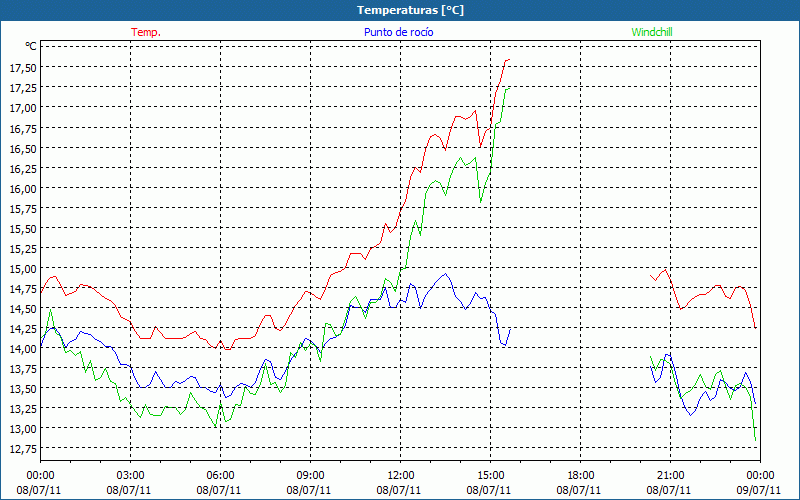Click the 13,25 y-axis value

[x=23, y=409]
